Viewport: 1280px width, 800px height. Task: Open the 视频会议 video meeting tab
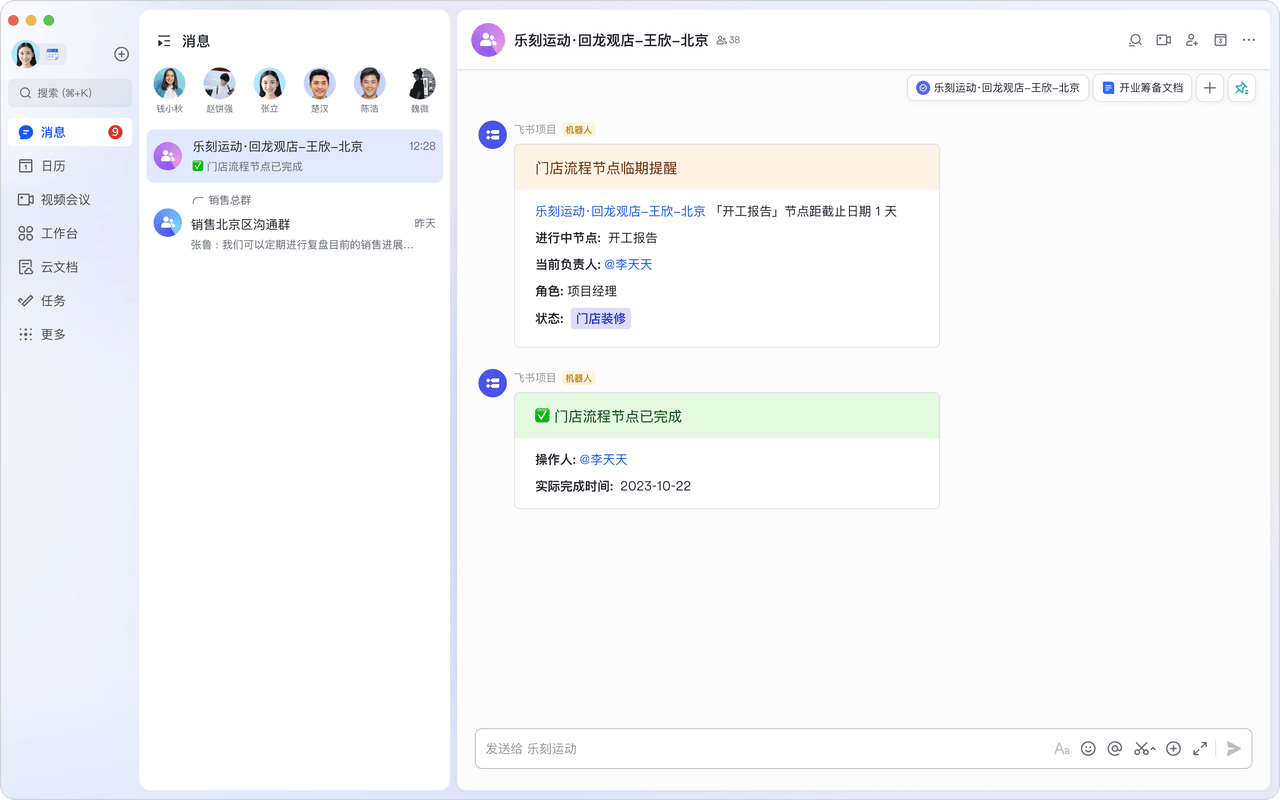(x=70, y=200)
